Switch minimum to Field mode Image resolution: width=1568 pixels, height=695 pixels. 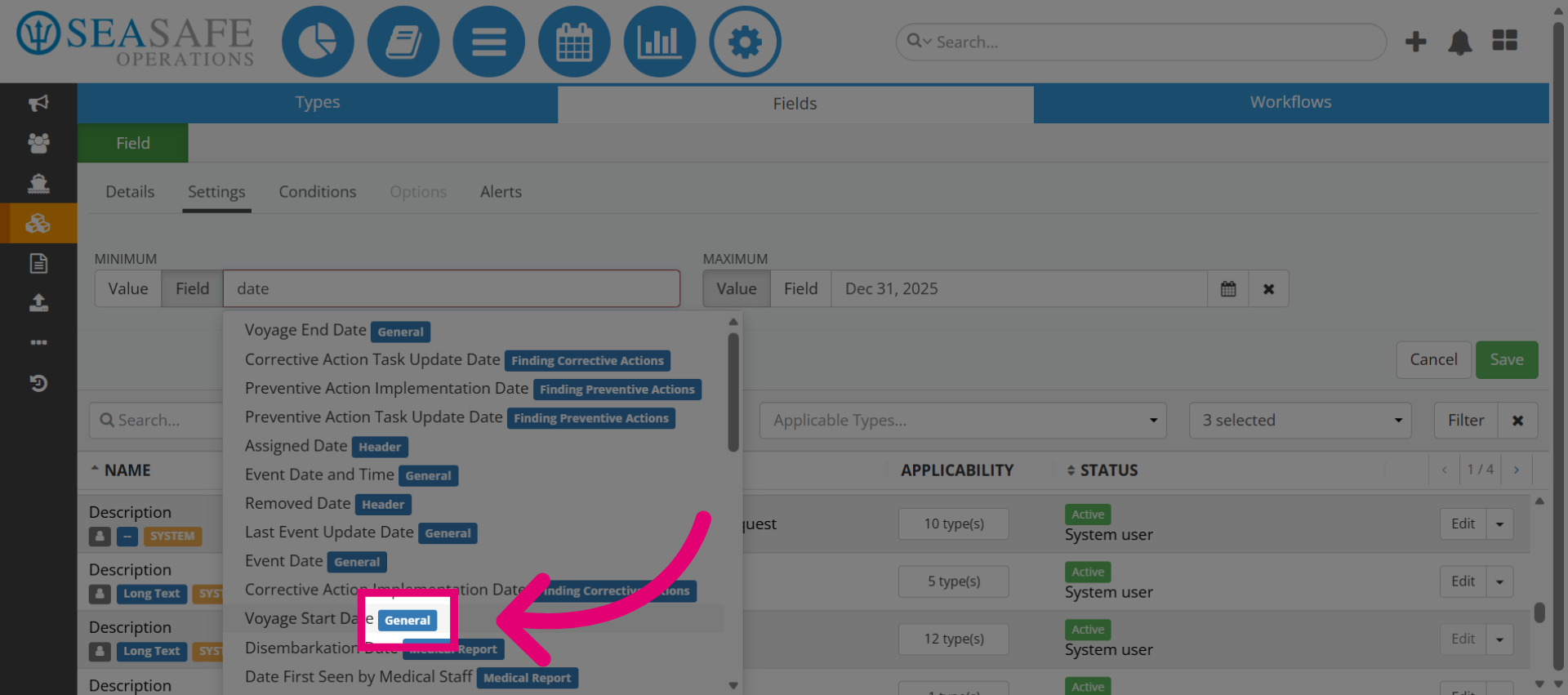click(192, 289)
